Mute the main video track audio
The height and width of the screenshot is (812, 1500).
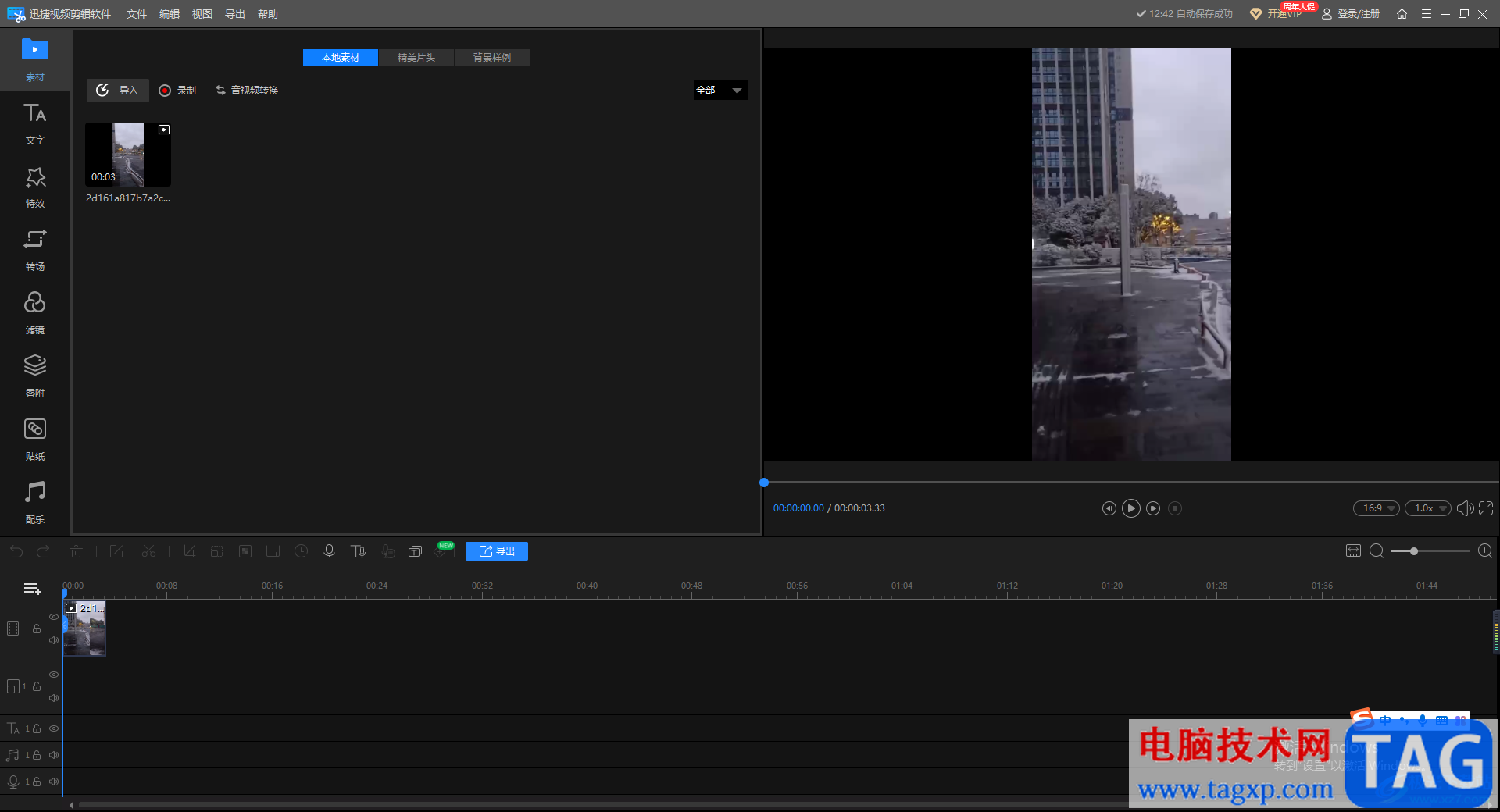pyautogui.click(x=54, y=640)
